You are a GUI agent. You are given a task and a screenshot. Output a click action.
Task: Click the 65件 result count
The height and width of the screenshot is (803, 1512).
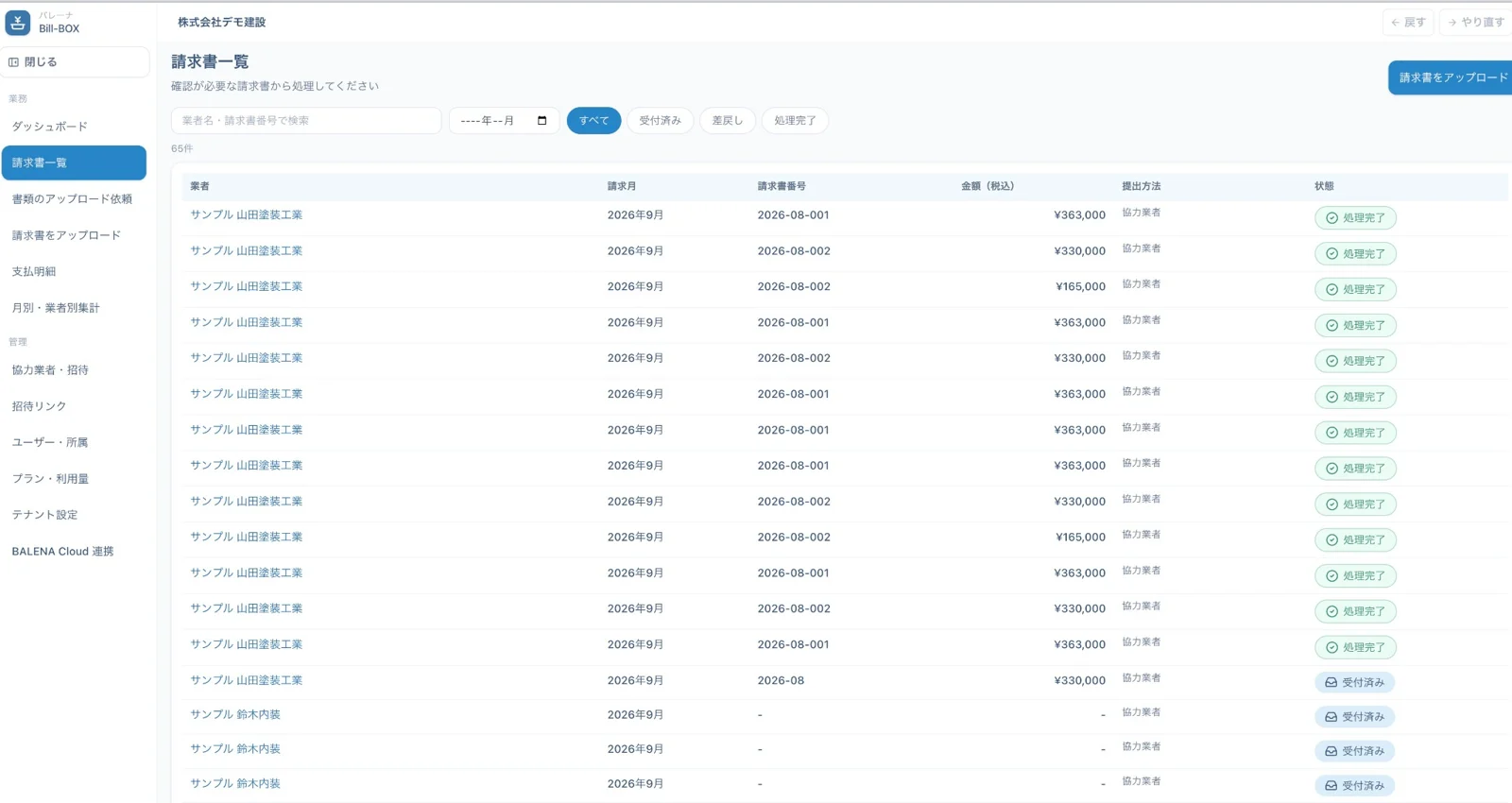click(x=181, y=148)
